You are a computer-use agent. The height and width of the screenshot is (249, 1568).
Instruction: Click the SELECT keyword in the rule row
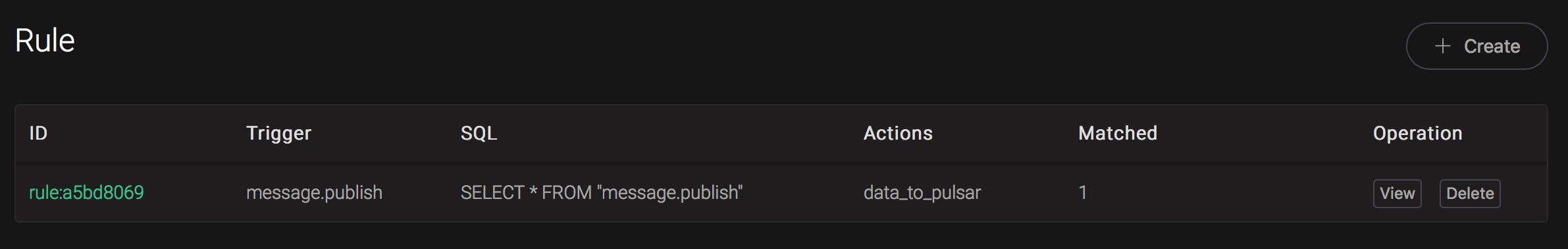pos(492,192)
